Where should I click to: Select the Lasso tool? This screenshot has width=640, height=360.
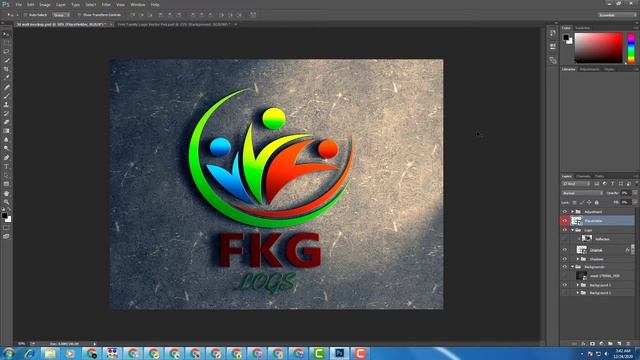coord(6,52)
